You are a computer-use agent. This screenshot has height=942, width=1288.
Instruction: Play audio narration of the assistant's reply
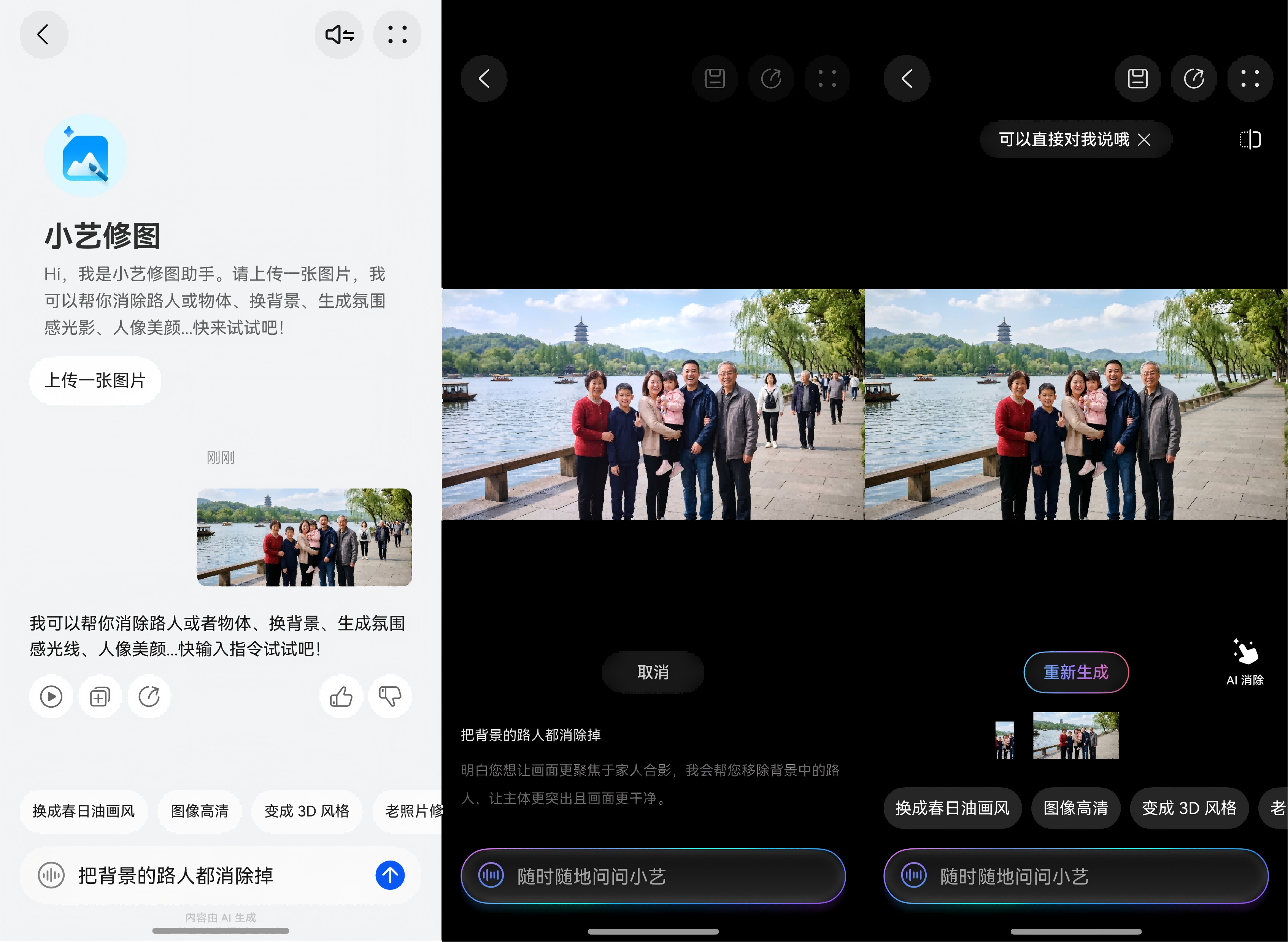pos(51,696)
